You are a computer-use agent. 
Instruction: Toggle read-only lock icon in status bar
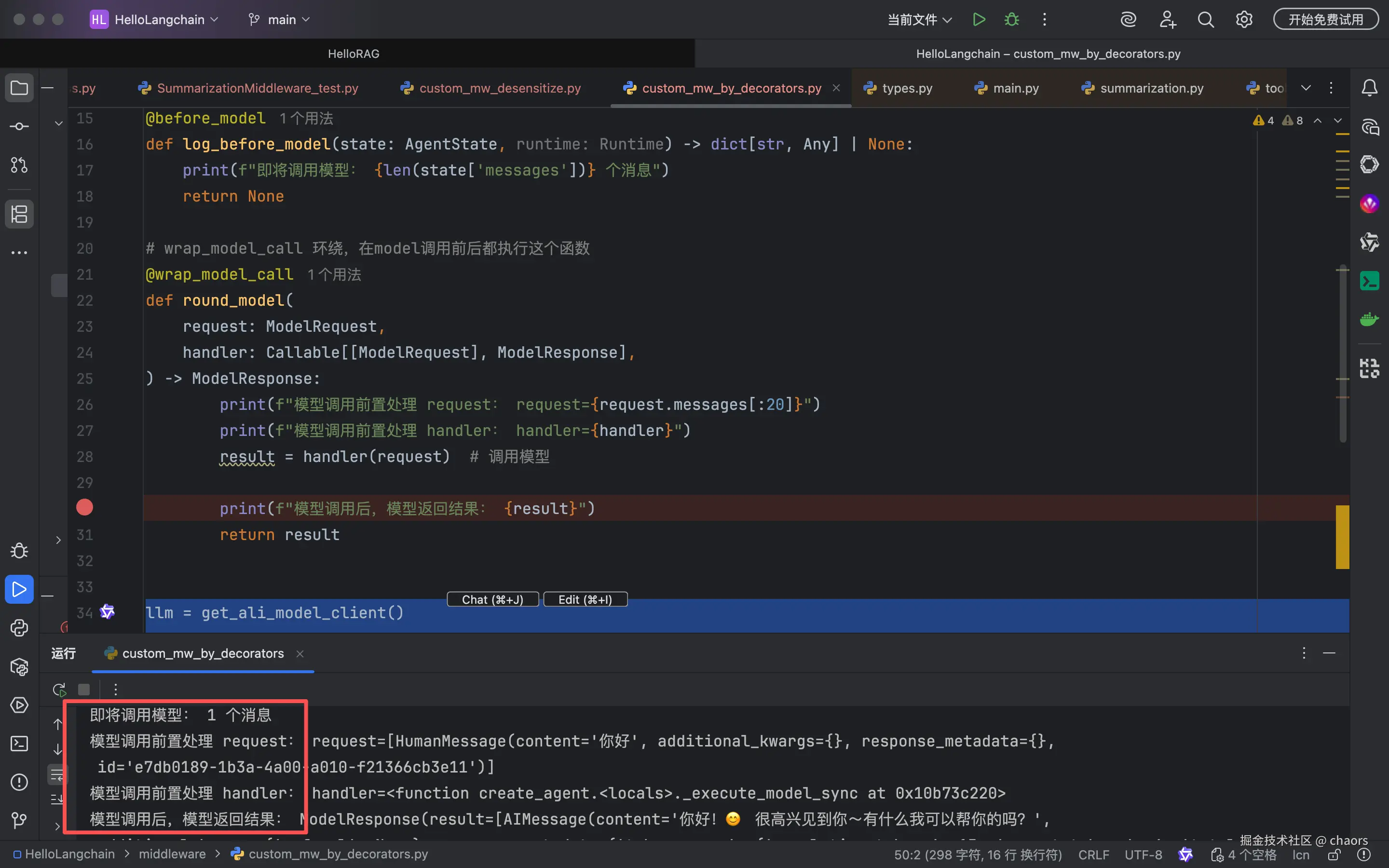click(x=1335, y=855)
